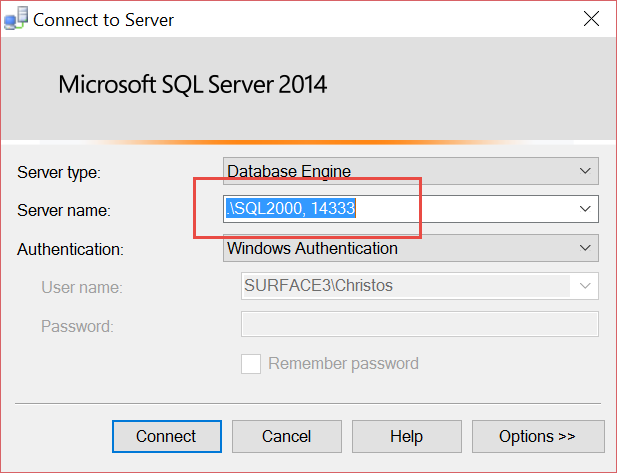Cancel the server connection dialog

(x=286, y=436)
